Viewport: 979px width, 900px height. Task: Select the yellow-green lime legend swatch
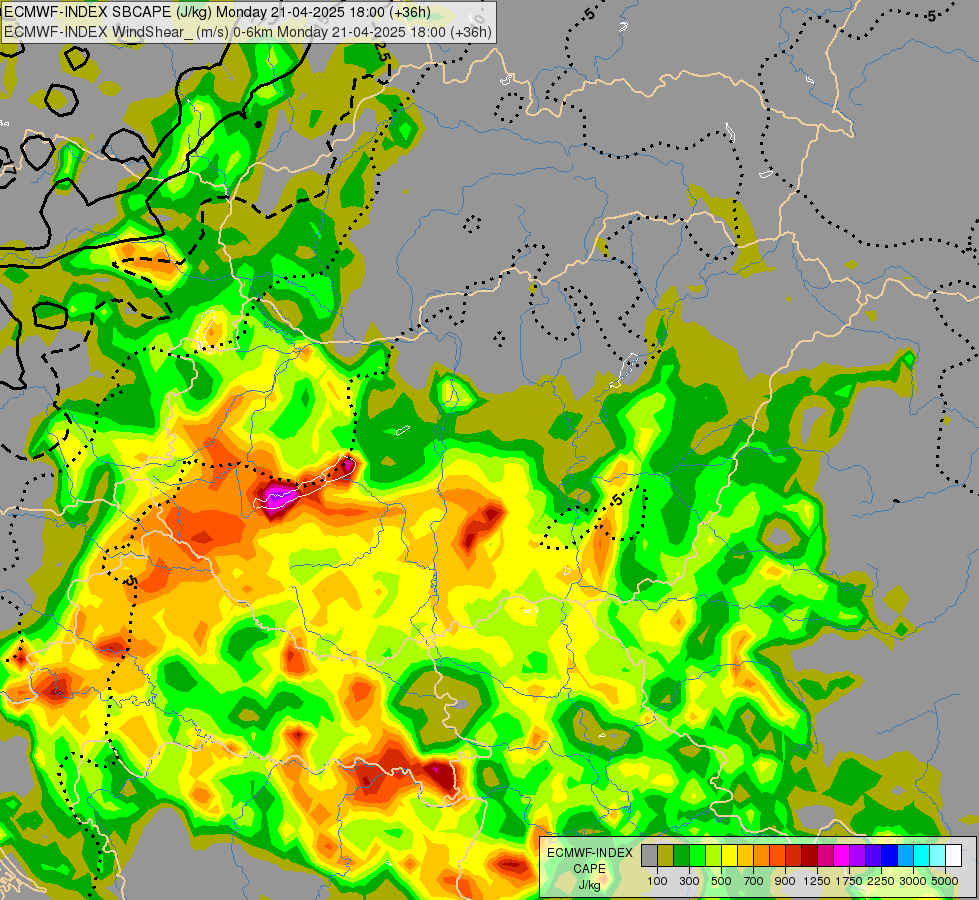click(713, 855)
